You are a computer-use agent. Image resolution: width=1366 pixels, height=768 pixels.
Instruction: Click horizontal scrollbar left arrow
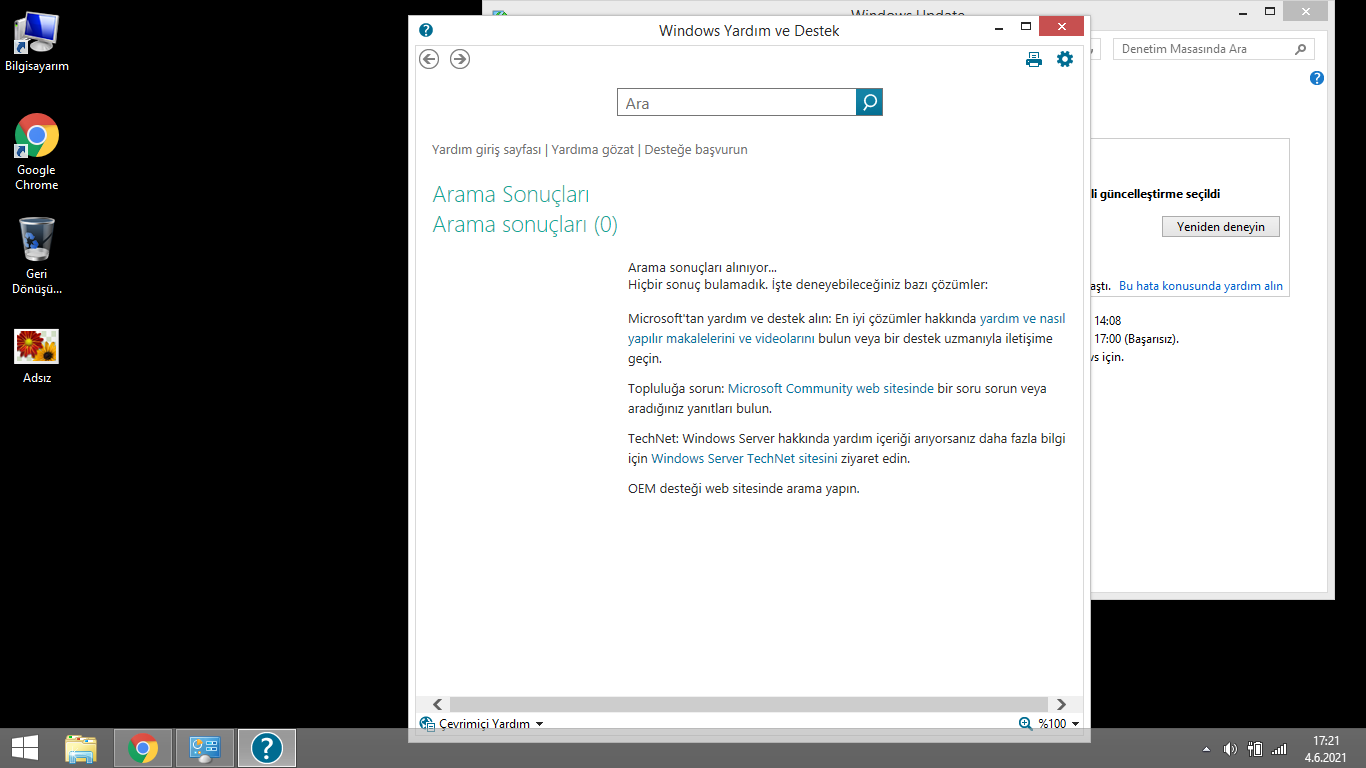point(437,705)
